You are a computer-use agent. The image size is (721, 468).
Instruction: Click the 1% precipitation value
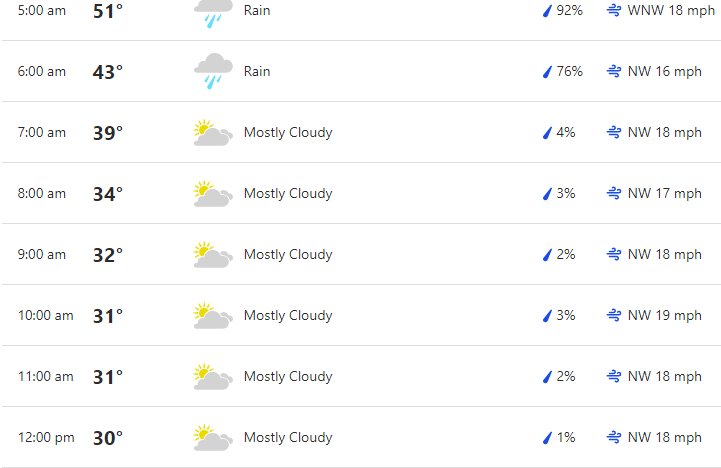coord(566,437)
